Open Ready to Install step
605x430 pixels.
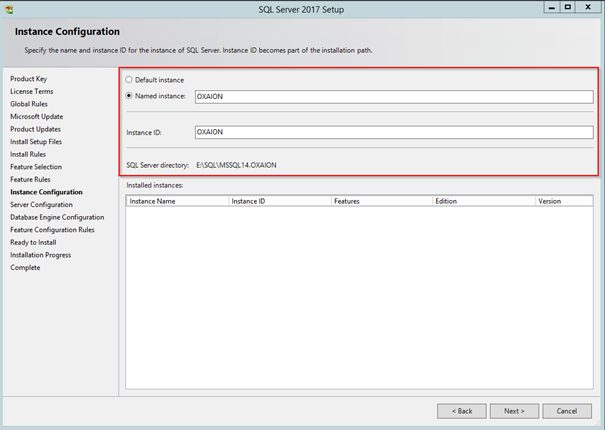pyautogui.click(x=33, y=242)
